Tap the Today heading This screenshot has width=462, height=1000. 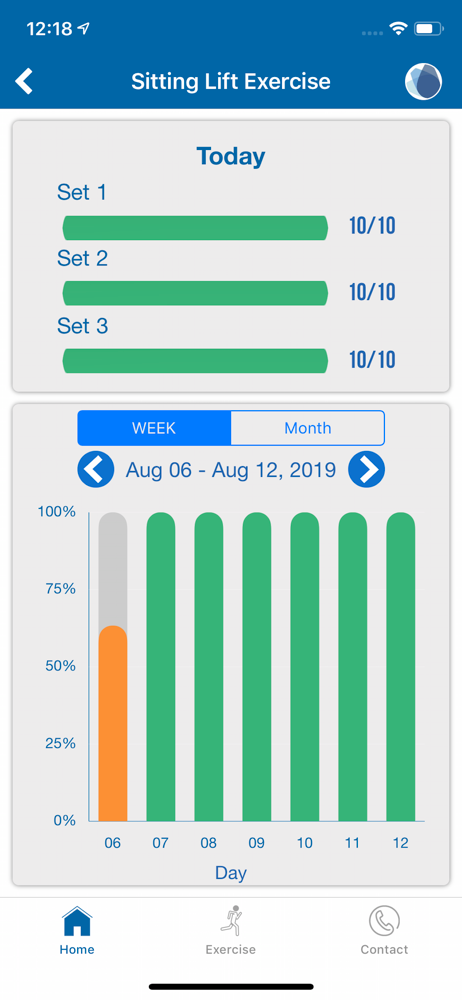[x=230, y=156]
